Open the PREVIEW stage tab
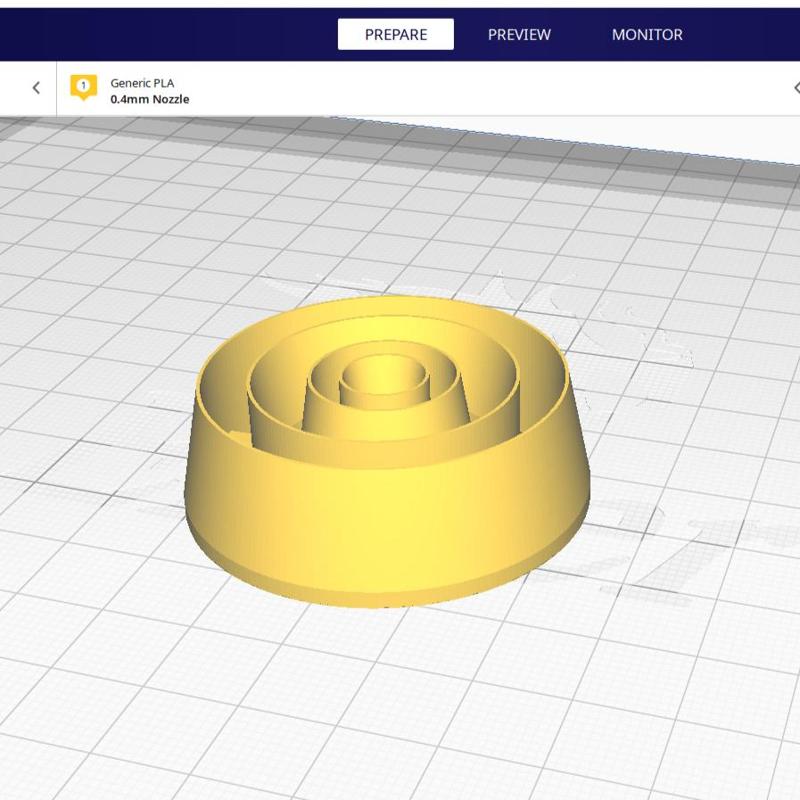Image resolution: width=800 pixels, height=800 pixels. tap(519, 34)
